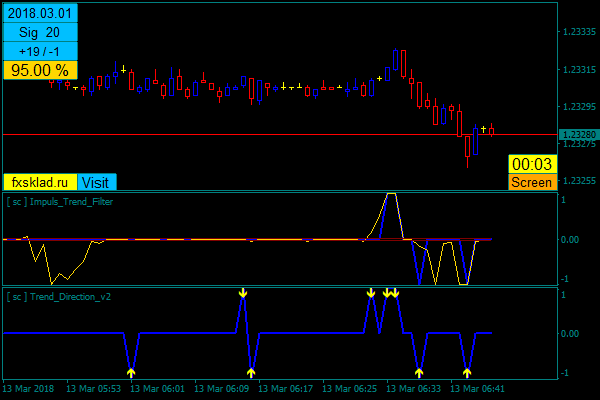The width and height of the screenshot is (600, 400).
Task: Select the Sig 20 signal counter
Action: coord(40,33)
